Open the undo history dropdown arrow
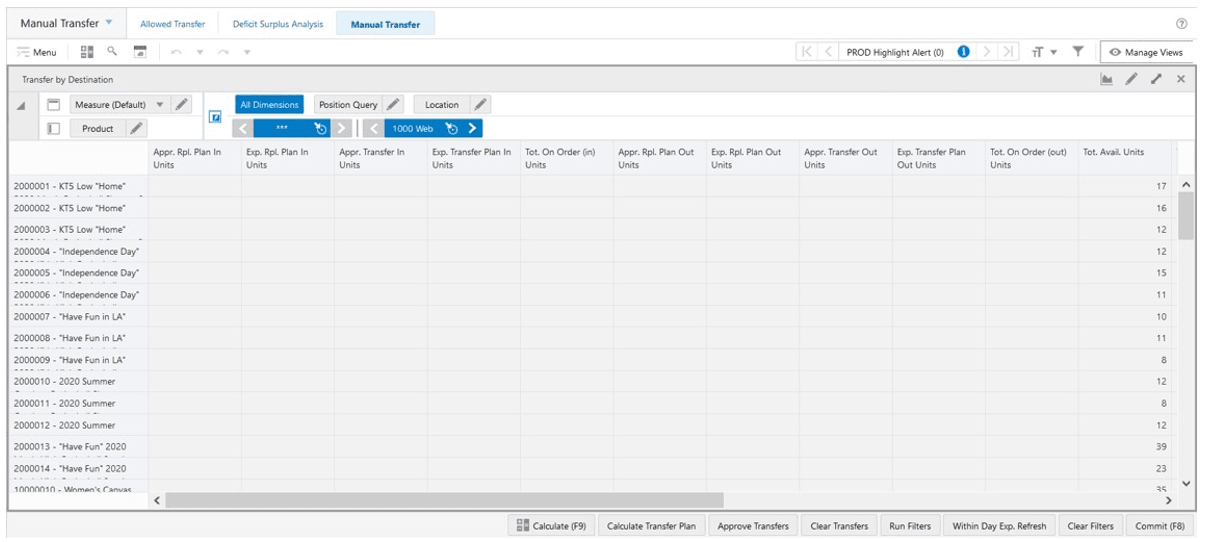The height and width of the screenshot is (542, 1205). (x=199, y=52)
